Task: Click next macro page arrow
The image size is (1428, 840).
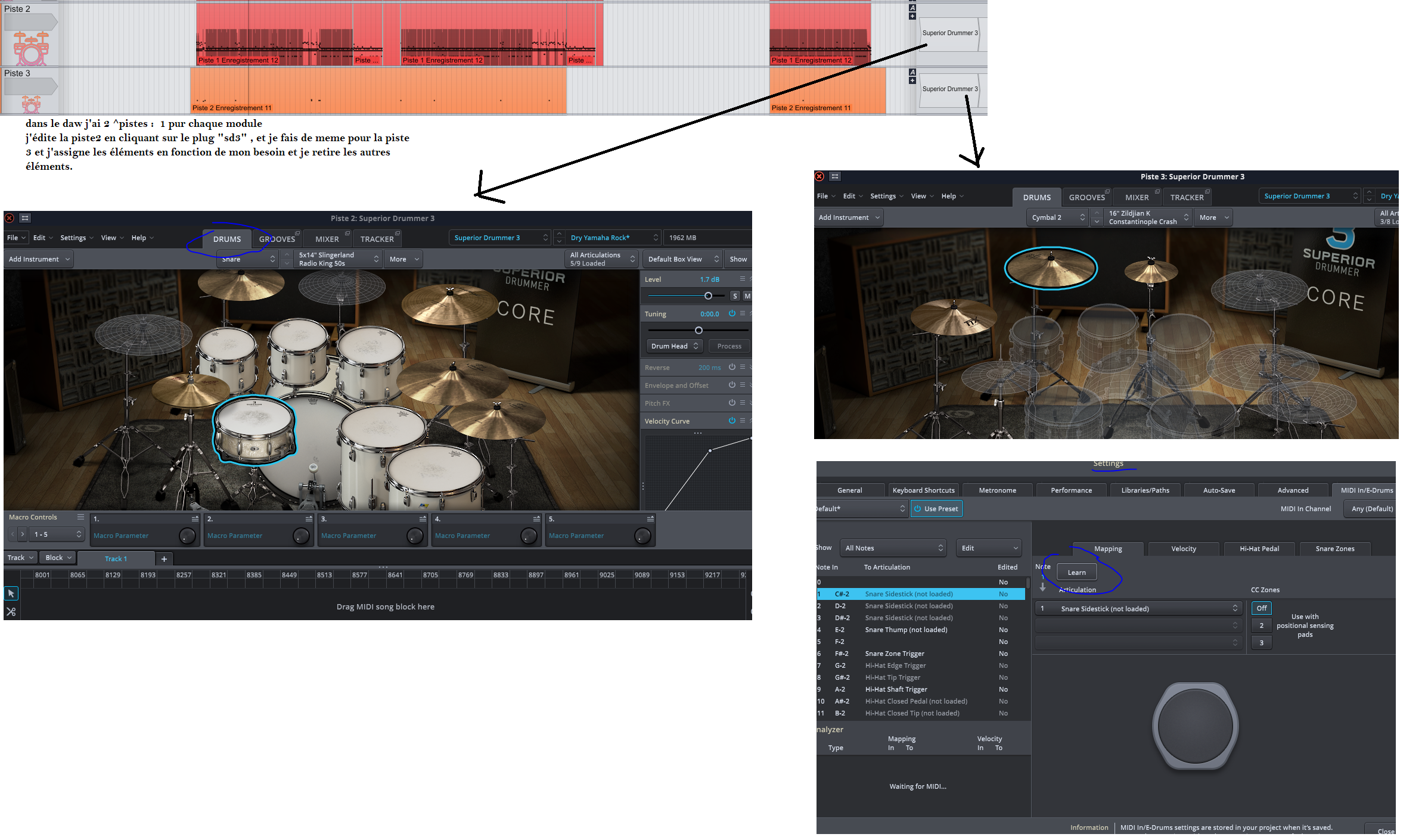Action: coord(23,534)
